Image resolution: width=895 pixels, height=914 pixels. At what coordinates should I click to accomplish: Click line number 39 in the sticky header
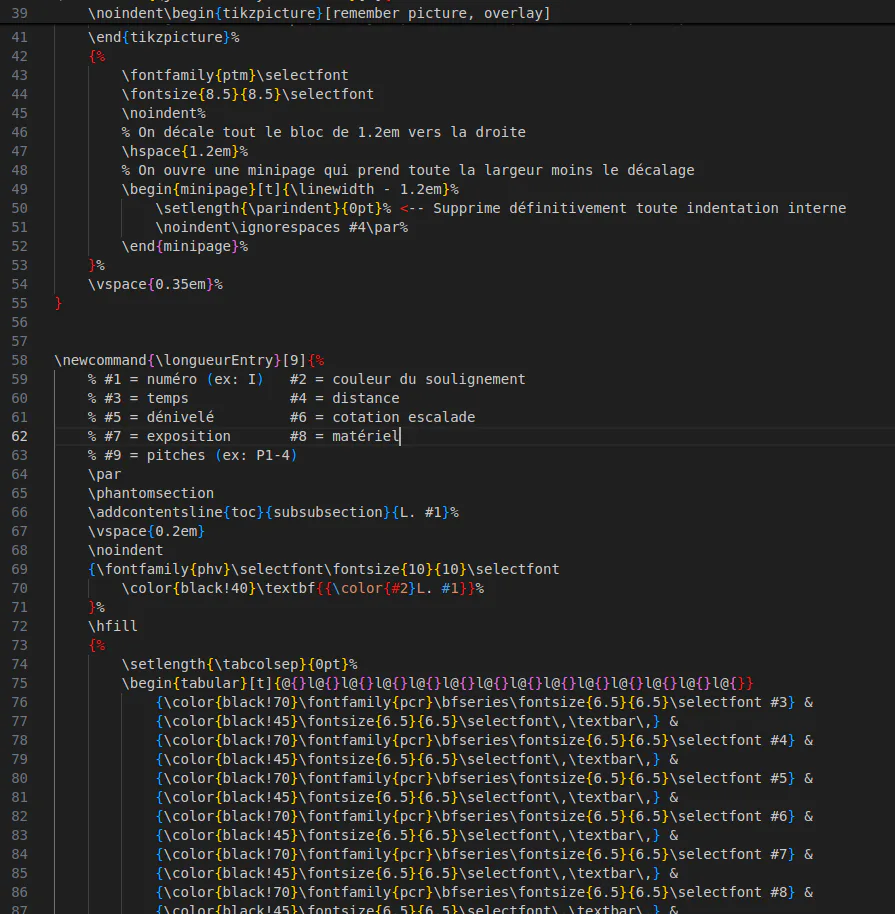19,13
